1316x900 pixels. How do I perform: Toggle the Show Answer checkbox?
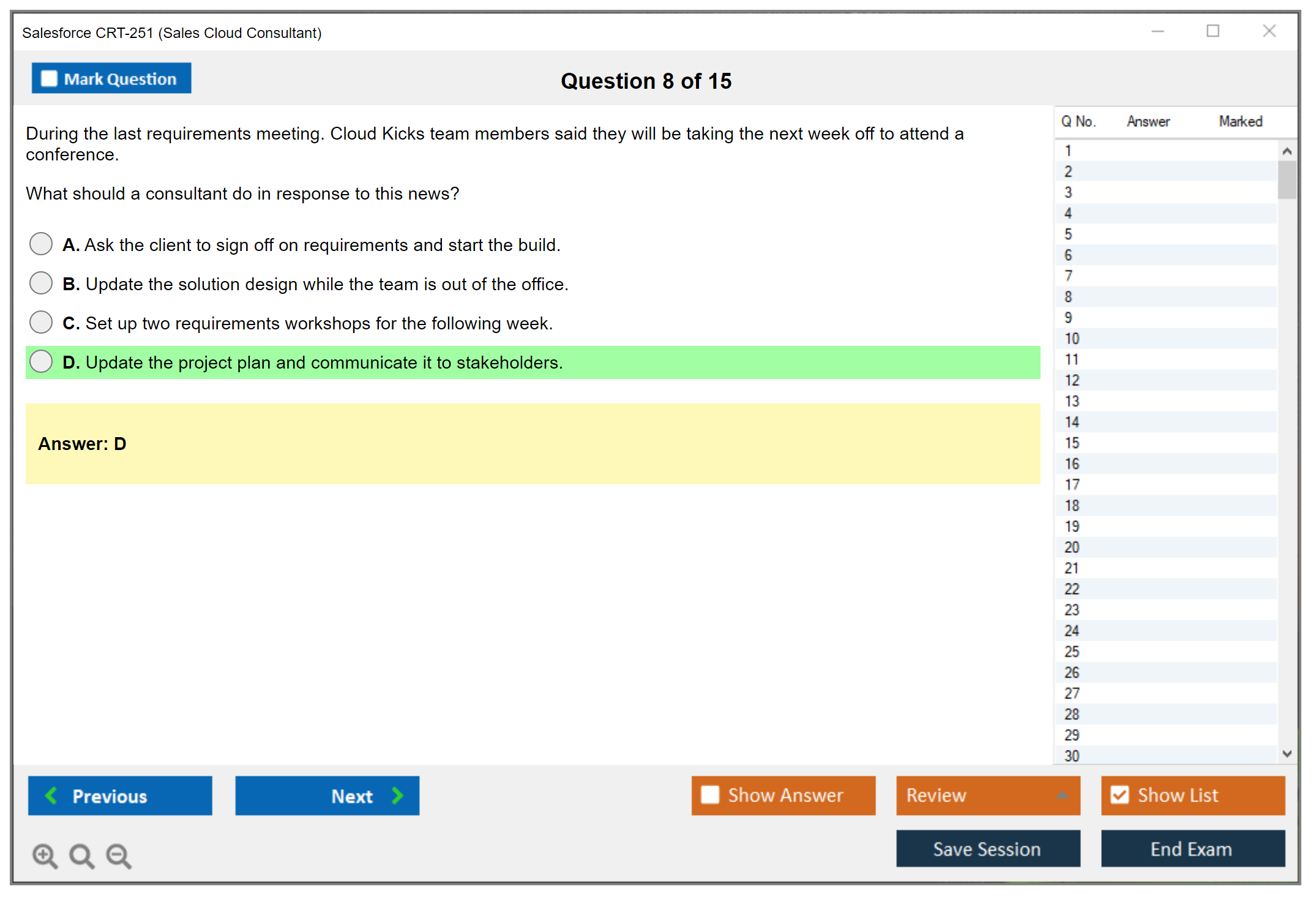(710, 795)
